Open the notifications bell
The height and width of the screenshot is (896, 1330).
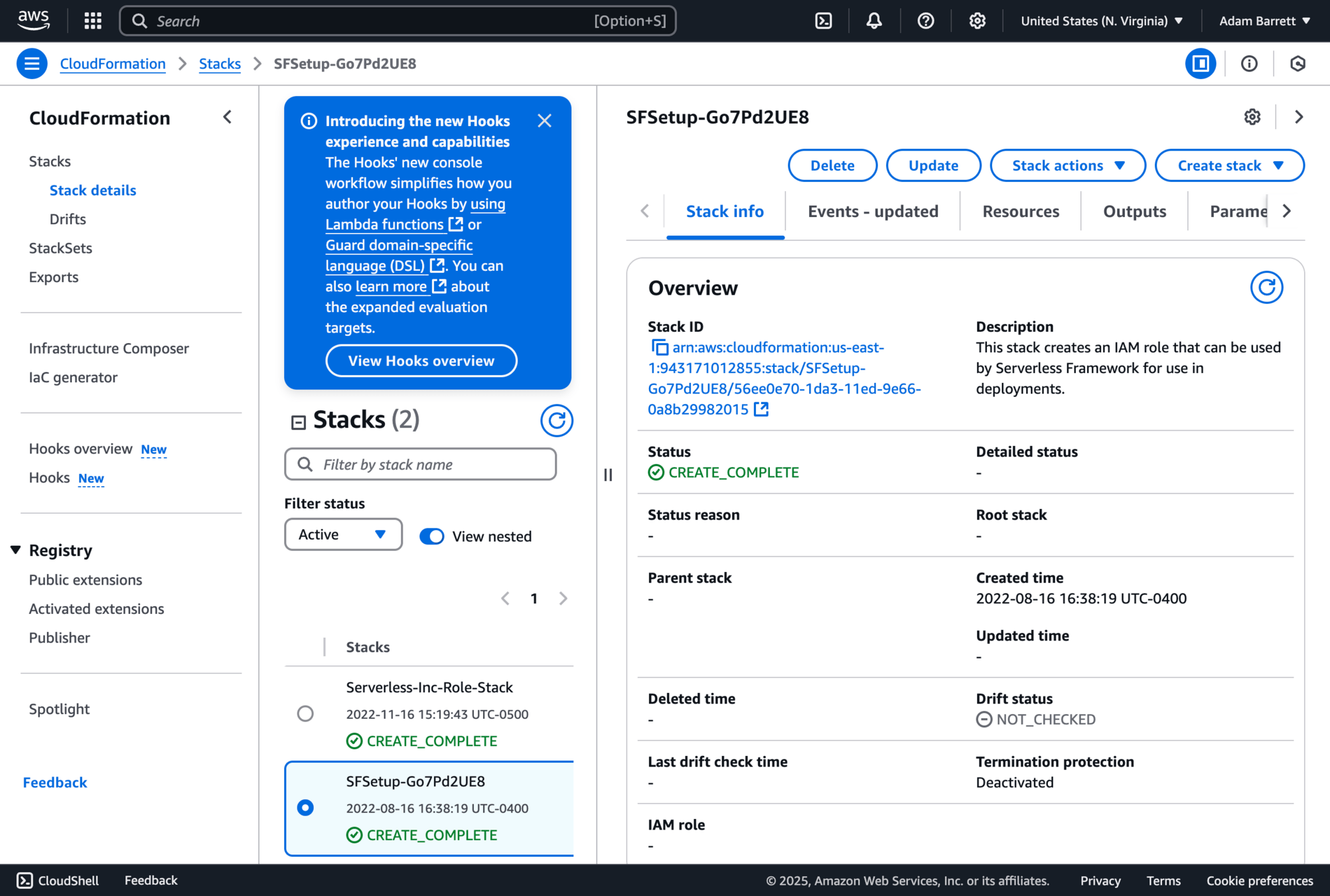tap(874, 21)
